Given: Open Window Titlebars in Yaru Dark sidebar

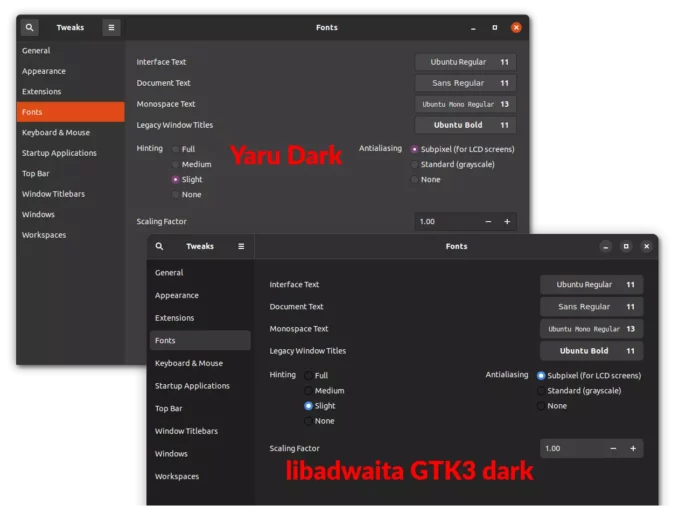Looking at the screenshot, I should [71, 194].
